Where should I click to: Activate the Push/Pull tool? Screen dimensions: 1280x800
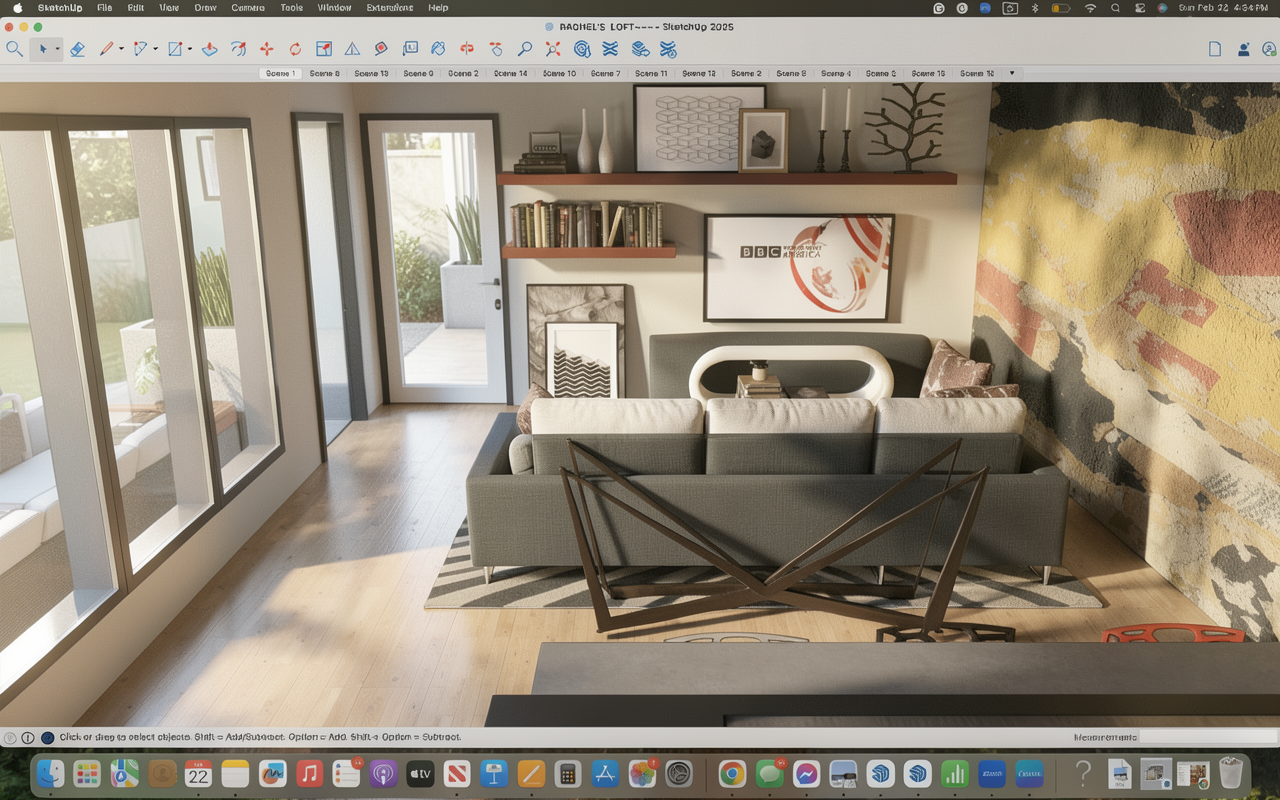pos(209,49)
